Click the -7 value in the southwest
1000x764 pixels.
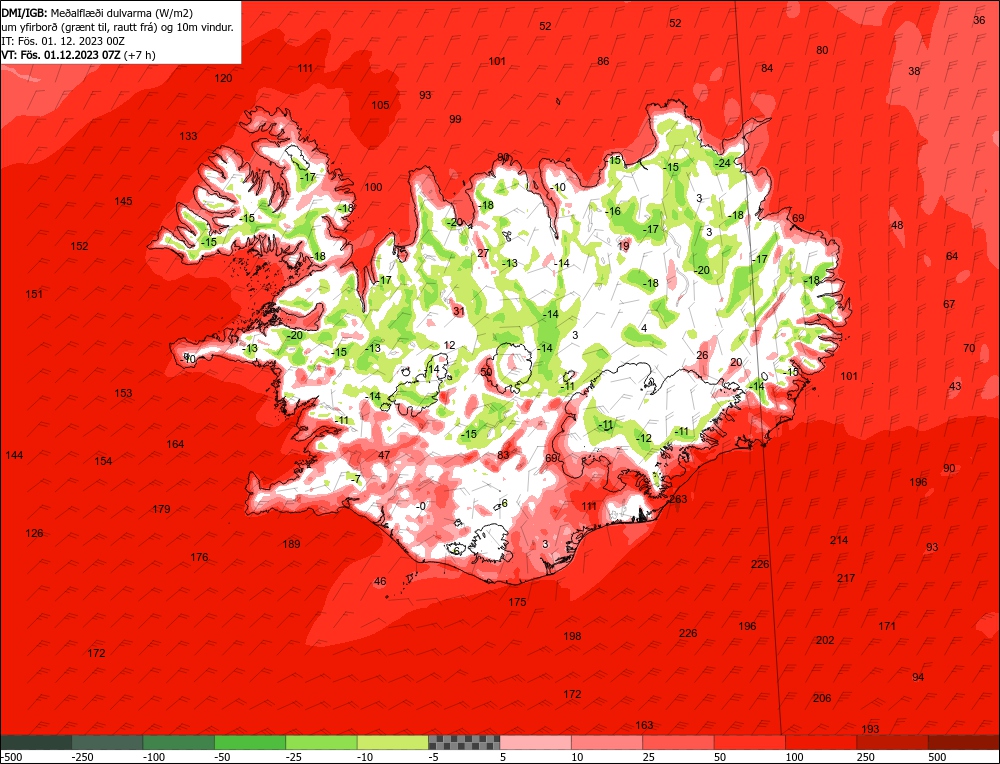356,479
